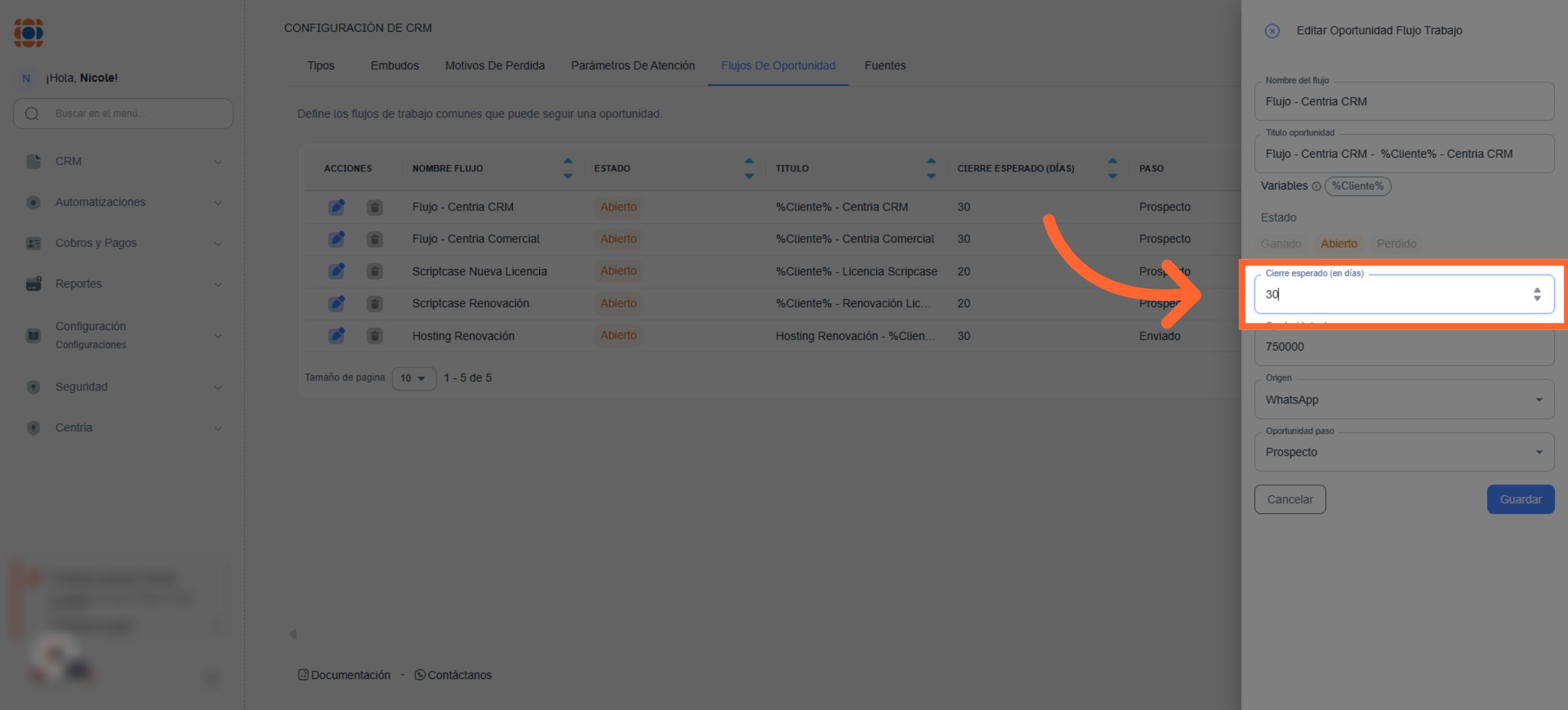Image resolution: width=1568 pixels, height=710 pixels.
Task: Delete the Scriptcase Renovación flow
Action: click(x=374, y=304)
